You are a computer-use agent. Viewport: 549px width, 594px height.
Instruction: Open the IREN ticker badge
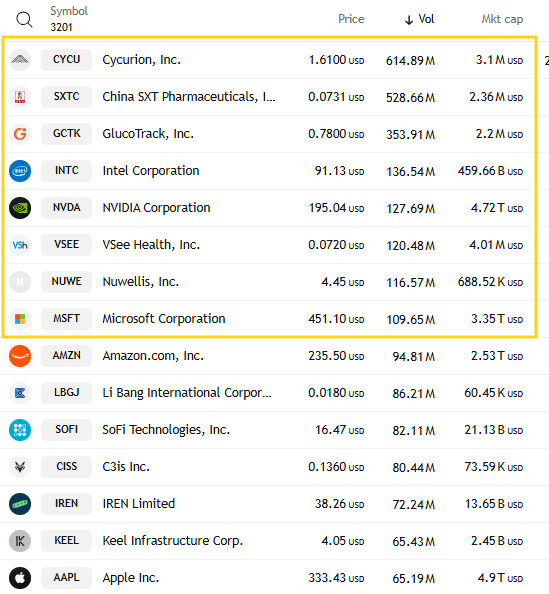(x=66, y=504)
